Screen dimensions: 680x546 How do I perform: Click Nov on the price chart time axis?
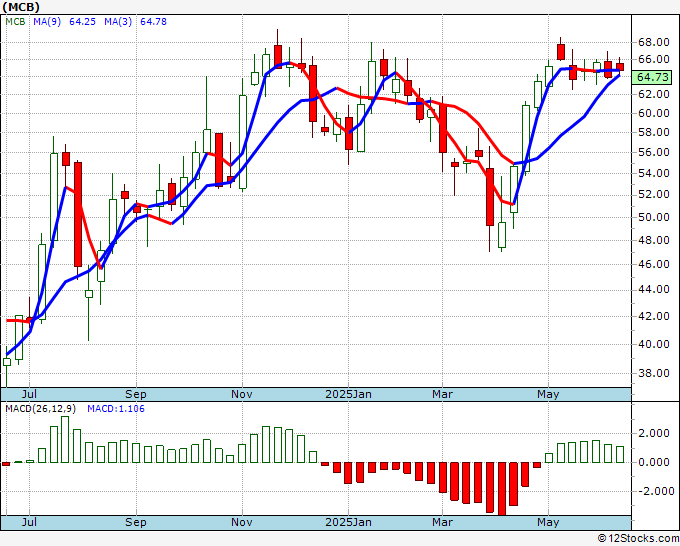click(x=242, y=394)
